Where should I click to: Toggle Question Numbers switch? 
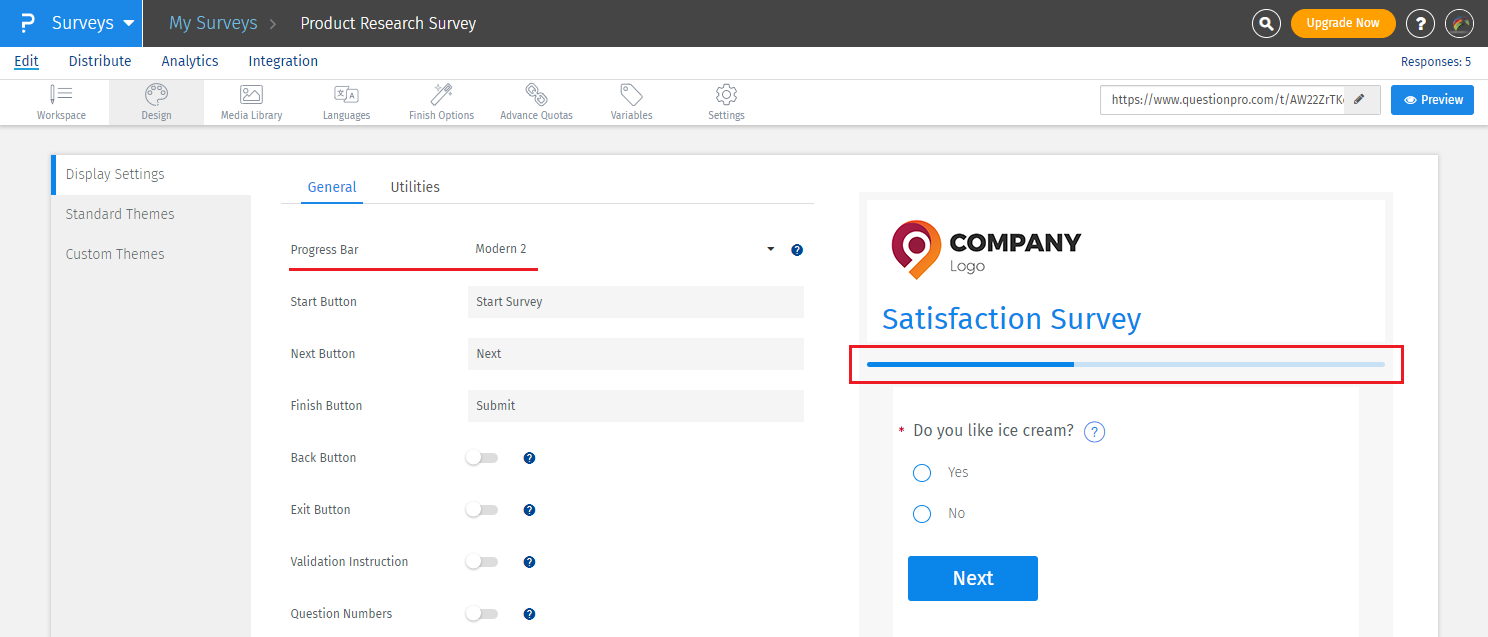481,614
